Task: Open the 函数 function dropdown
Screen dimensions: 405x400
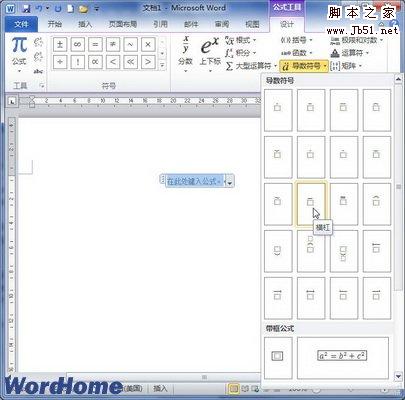Action: click(297, 53)
